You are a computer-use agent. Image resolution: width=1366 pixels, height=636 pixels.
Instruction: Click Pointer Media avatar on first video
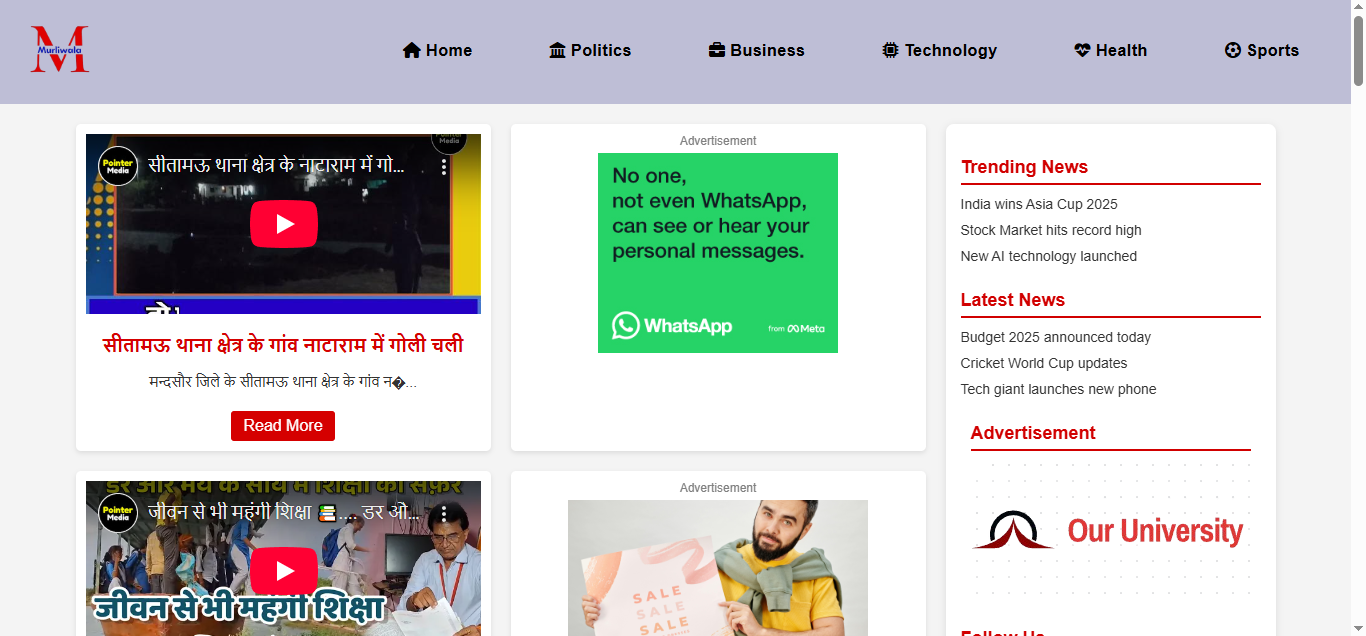(118, 166)
